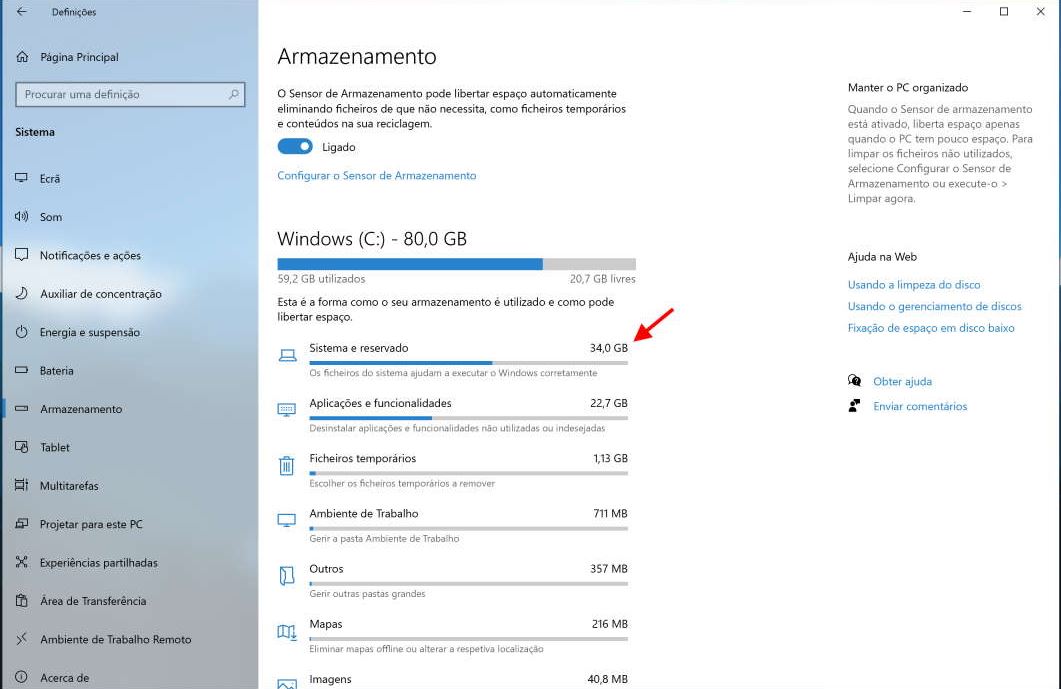The width and height of the screenshot is (1061, 689).
Task: Turn off the Storage Sense Ligado toggle
Action: (x=295, y=146)
